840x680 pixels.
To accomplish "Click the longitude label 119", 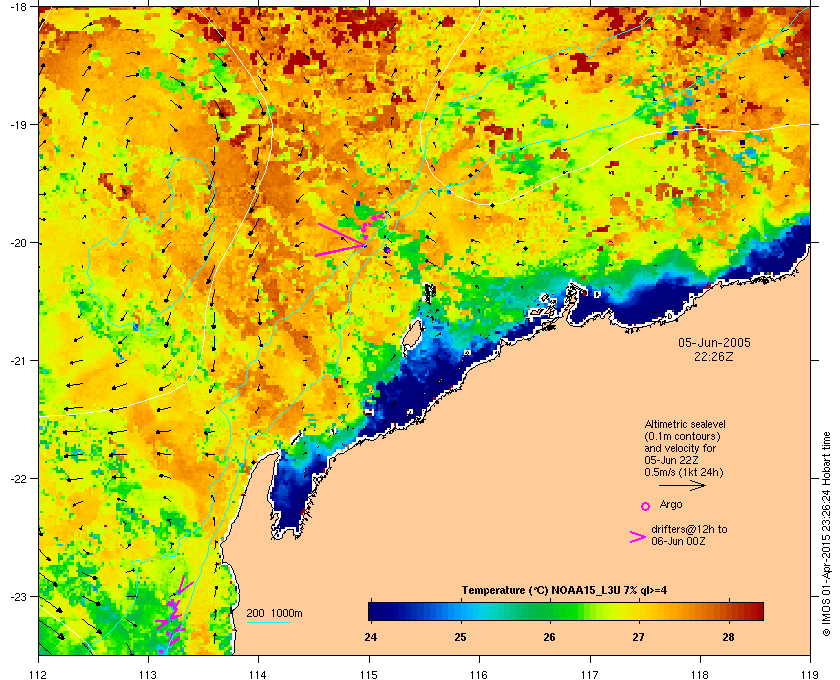I will (x=810, y=674).
